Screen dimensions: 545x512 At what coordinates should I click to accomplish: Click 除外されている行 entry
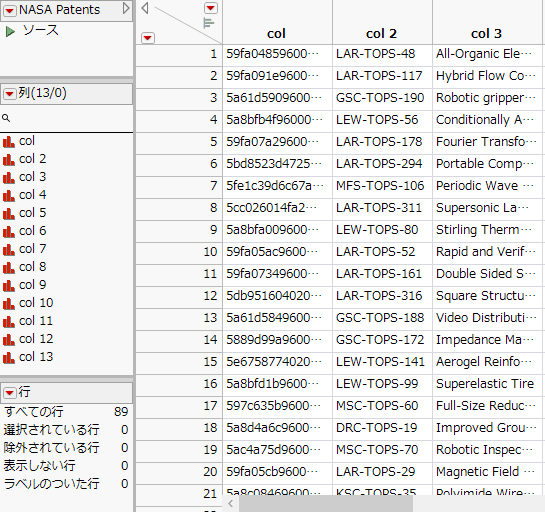[66, 448]
